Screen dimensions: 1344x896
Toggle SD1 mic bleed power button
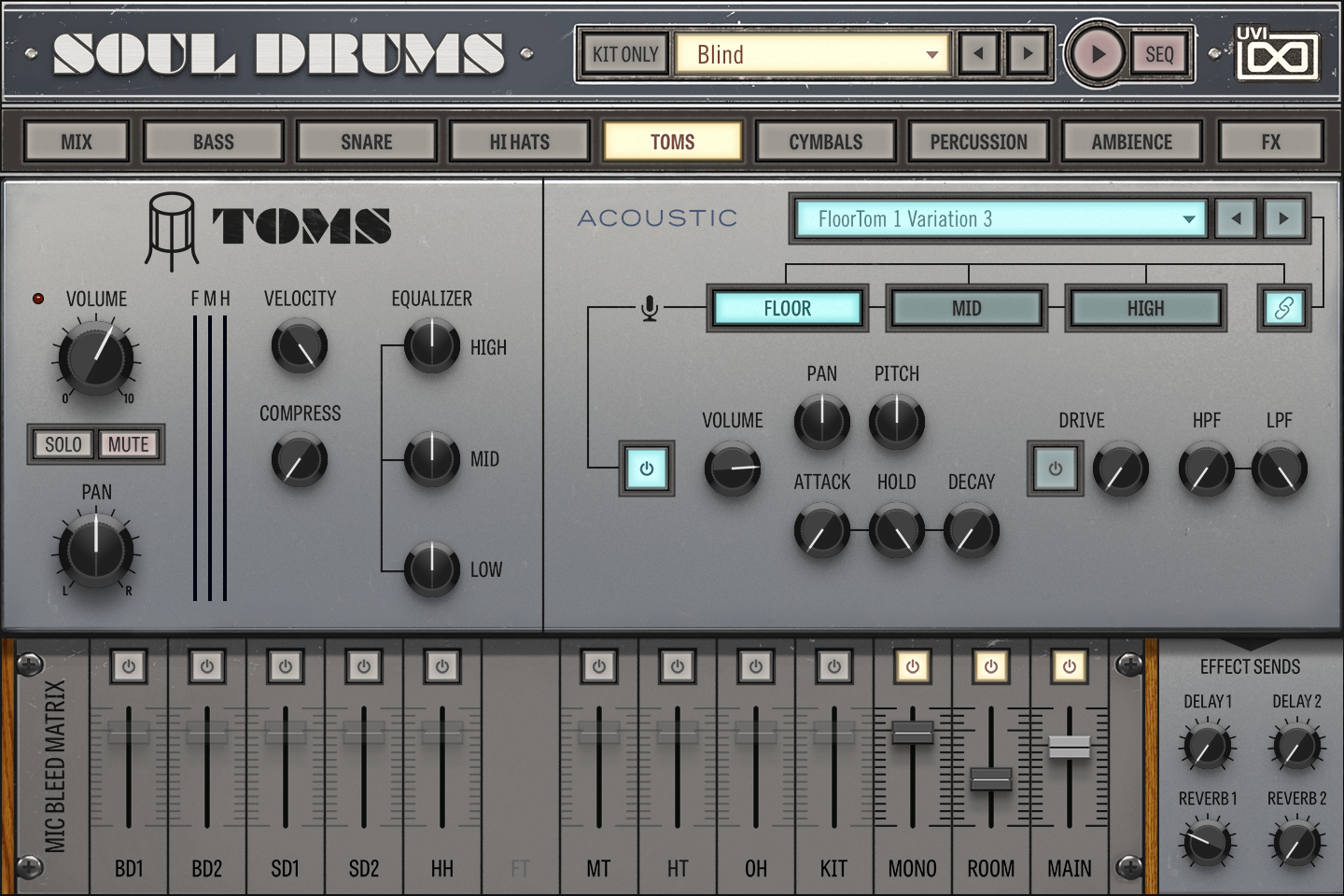tap(286, 666)
